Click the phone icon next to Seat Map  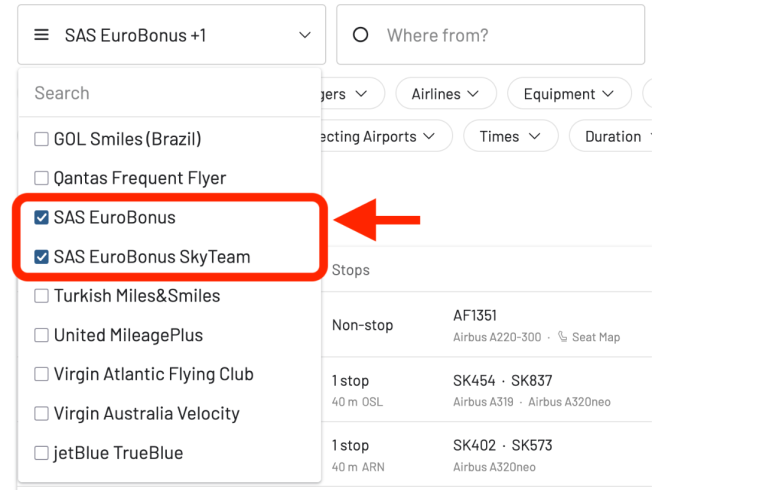point(563,337)
